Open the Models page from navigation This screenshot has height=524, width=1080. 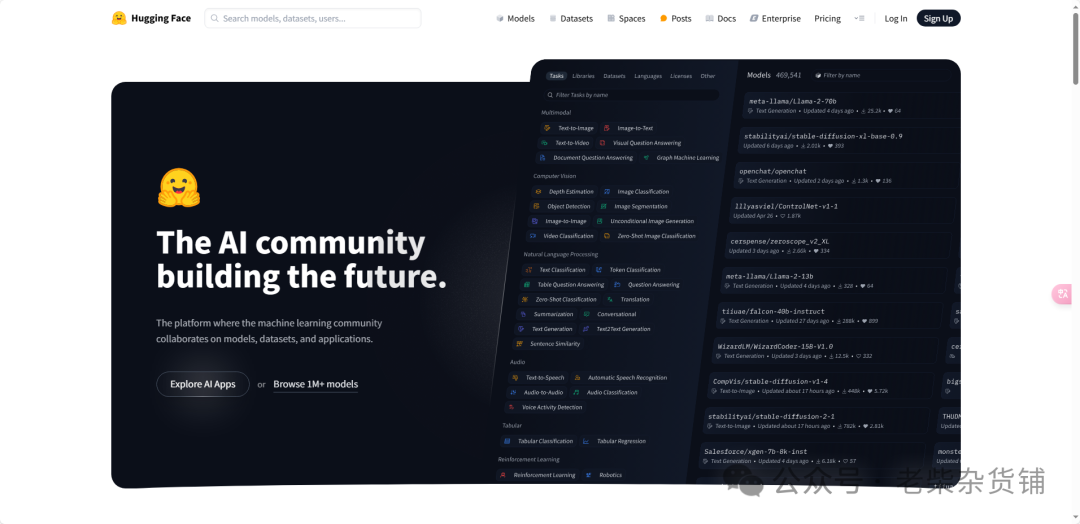(x=515, y=19)
